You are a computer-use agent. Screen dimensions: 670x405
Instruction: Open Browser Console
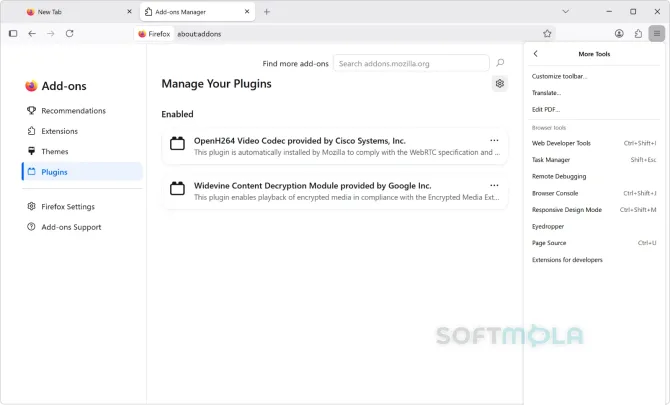(594, 193)
